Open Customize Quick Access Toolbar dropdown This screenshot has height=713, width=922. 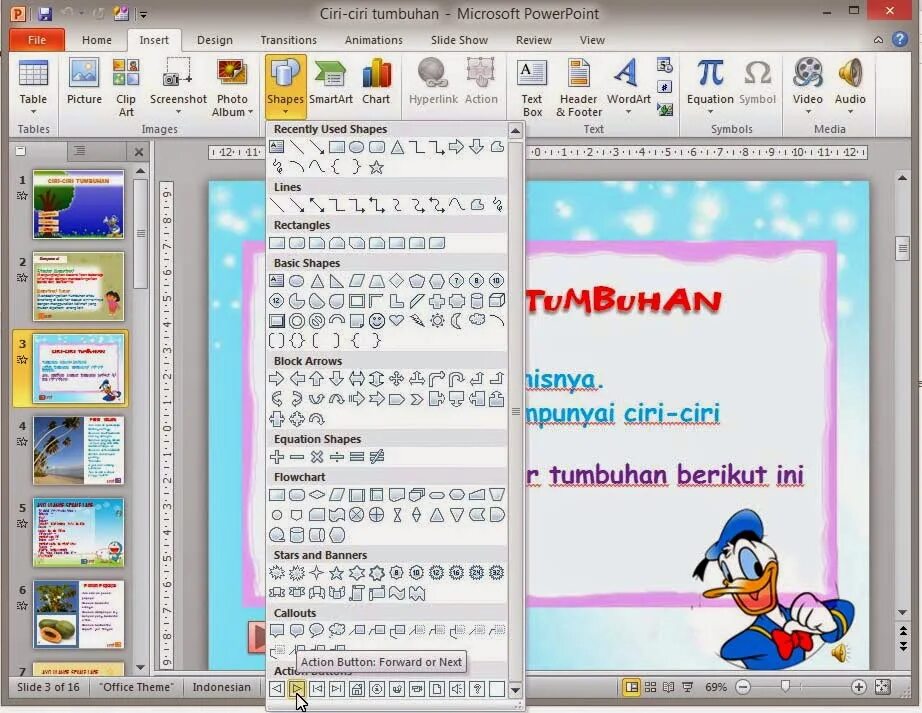[x=143, y=14]
